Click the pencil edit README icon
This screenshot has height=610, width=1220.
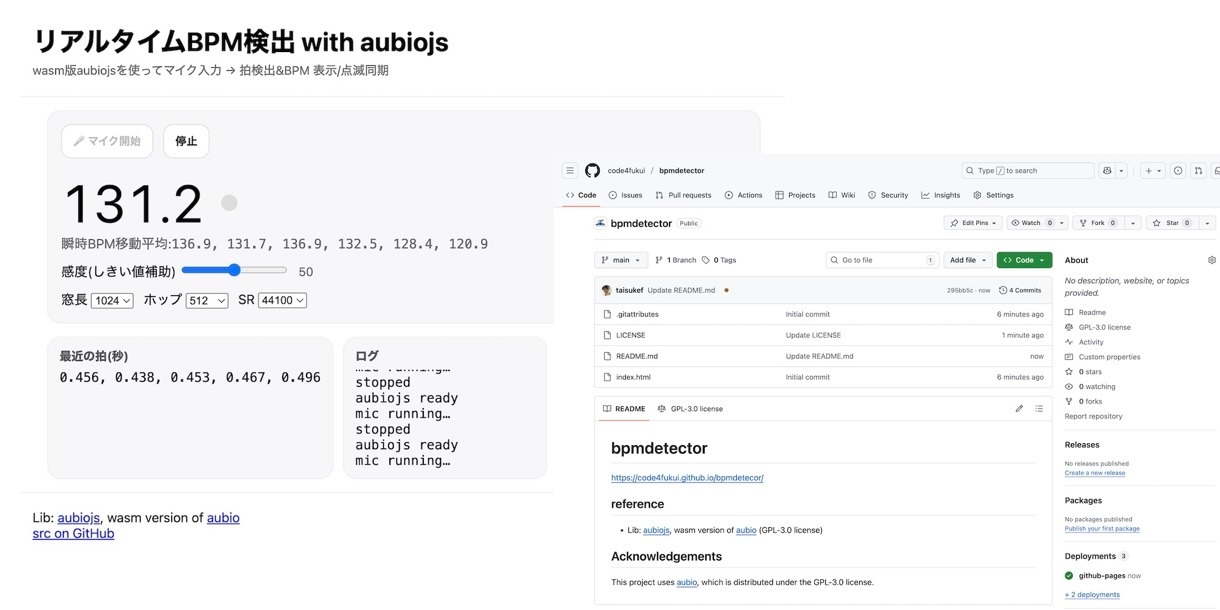coord(1019,409)
